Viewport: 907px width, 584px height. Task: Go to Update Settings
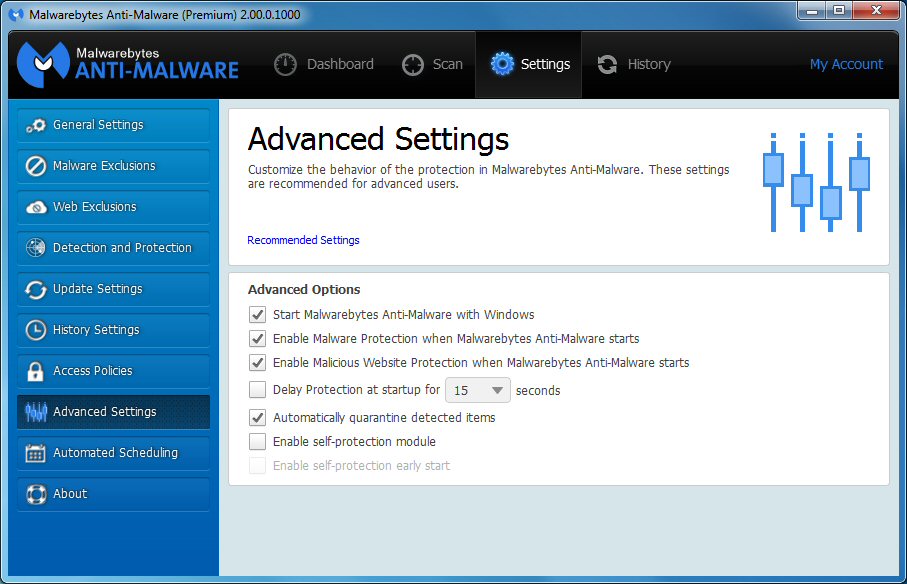click(x=113, y=289)
